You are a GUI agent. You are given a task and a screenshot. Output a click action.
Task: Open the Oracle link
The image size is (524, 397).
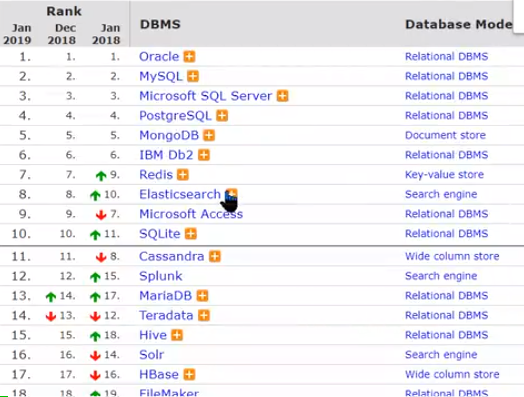pos(159,56)
